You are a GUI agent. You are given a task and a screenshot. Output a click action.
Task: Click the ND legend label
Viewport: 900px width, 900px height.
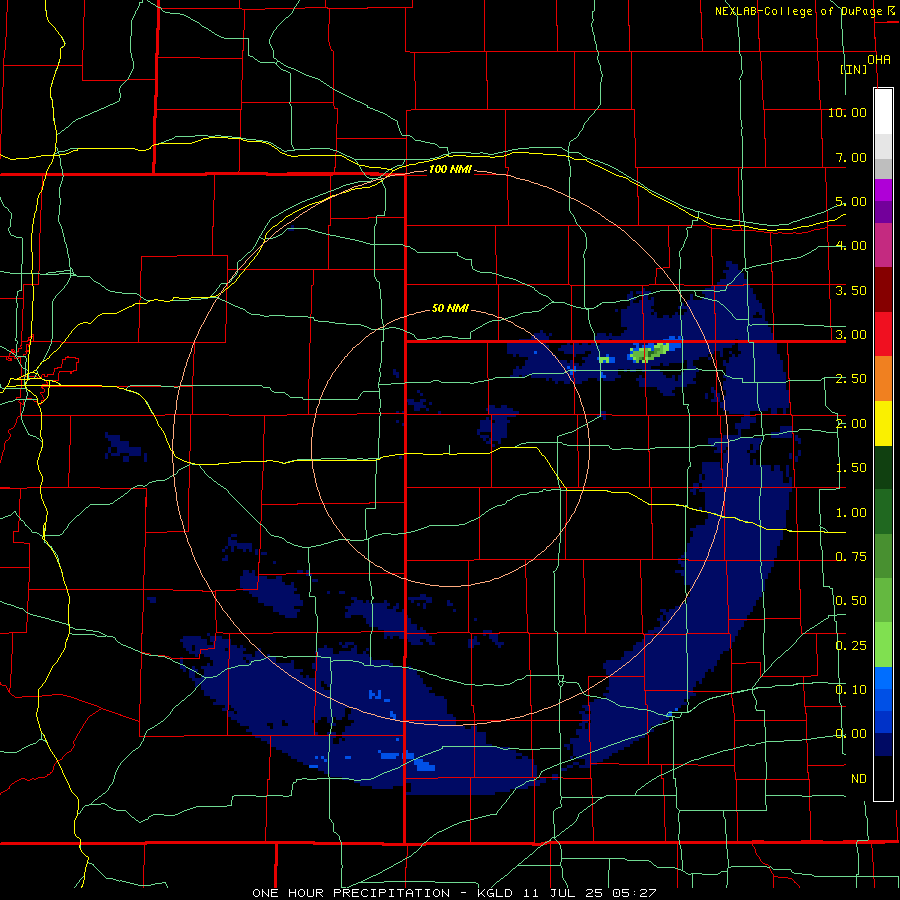(x=859, y=779)
